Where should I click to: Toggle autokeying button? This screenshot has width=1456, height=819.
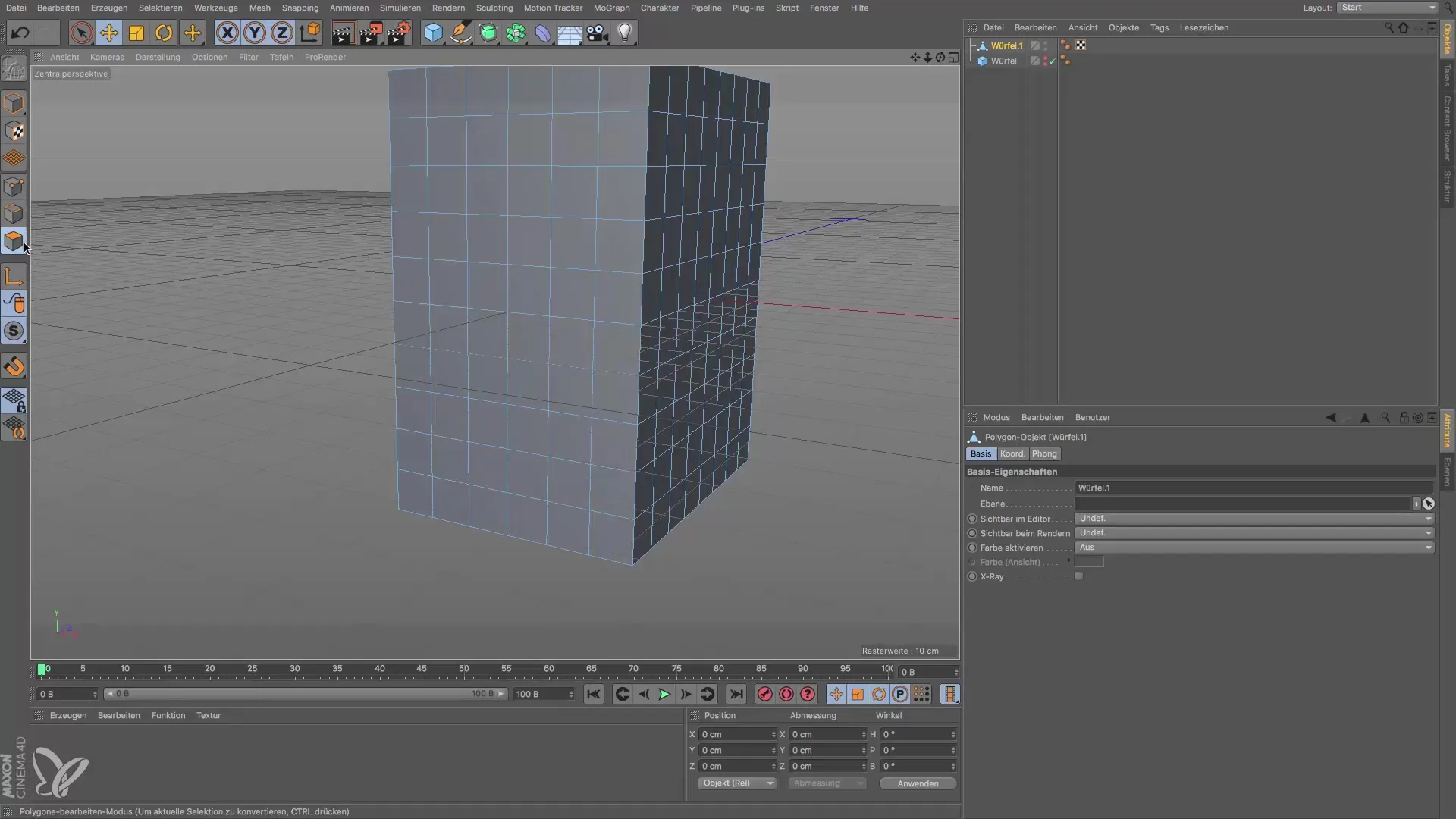point(786,694)
